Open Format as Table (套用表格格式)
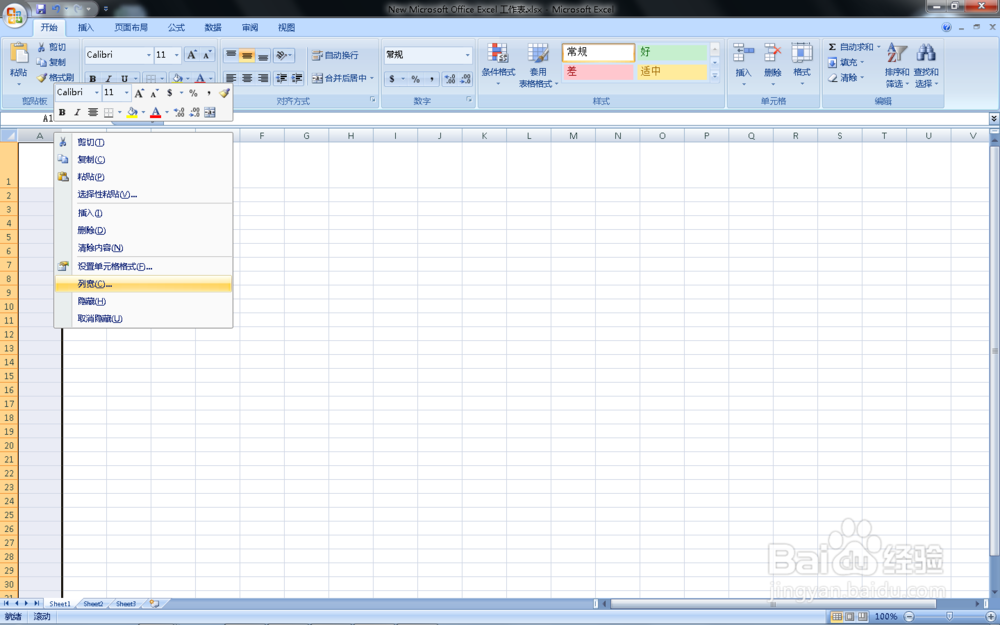This screenshot has height=625, width=1000. click(538, 64)
